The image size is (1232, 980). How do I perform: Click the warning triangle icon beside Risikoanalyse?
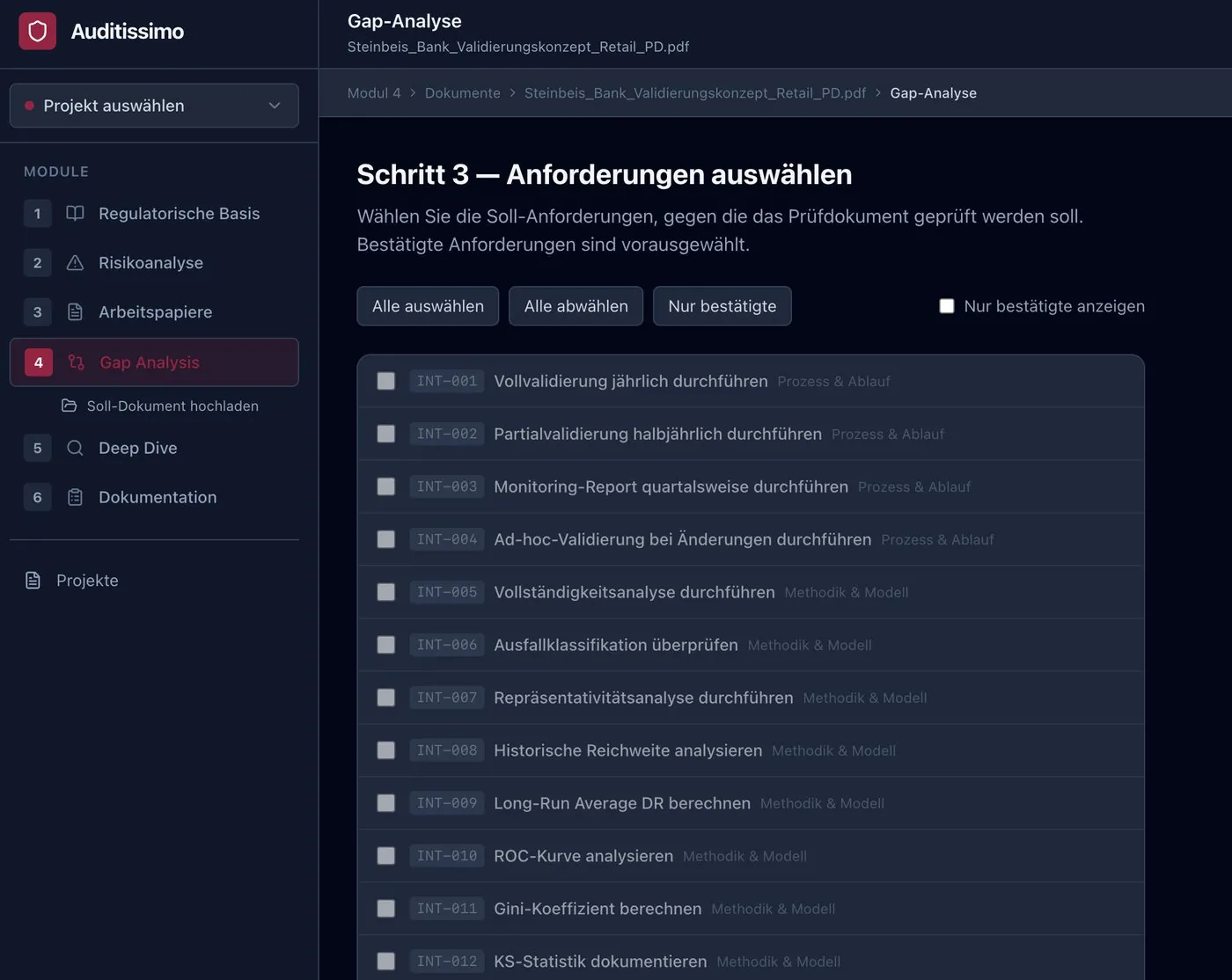(x=75, y=262)
